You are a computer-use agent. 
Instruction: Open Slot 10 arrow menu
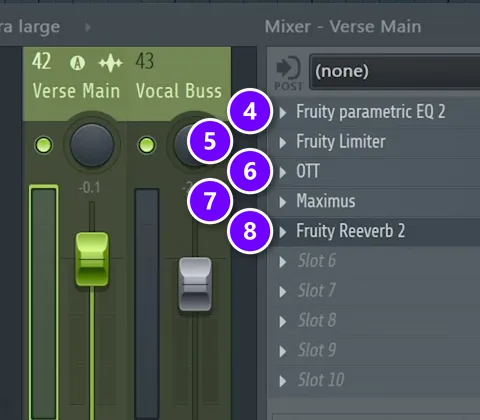[x=283, y=381]
